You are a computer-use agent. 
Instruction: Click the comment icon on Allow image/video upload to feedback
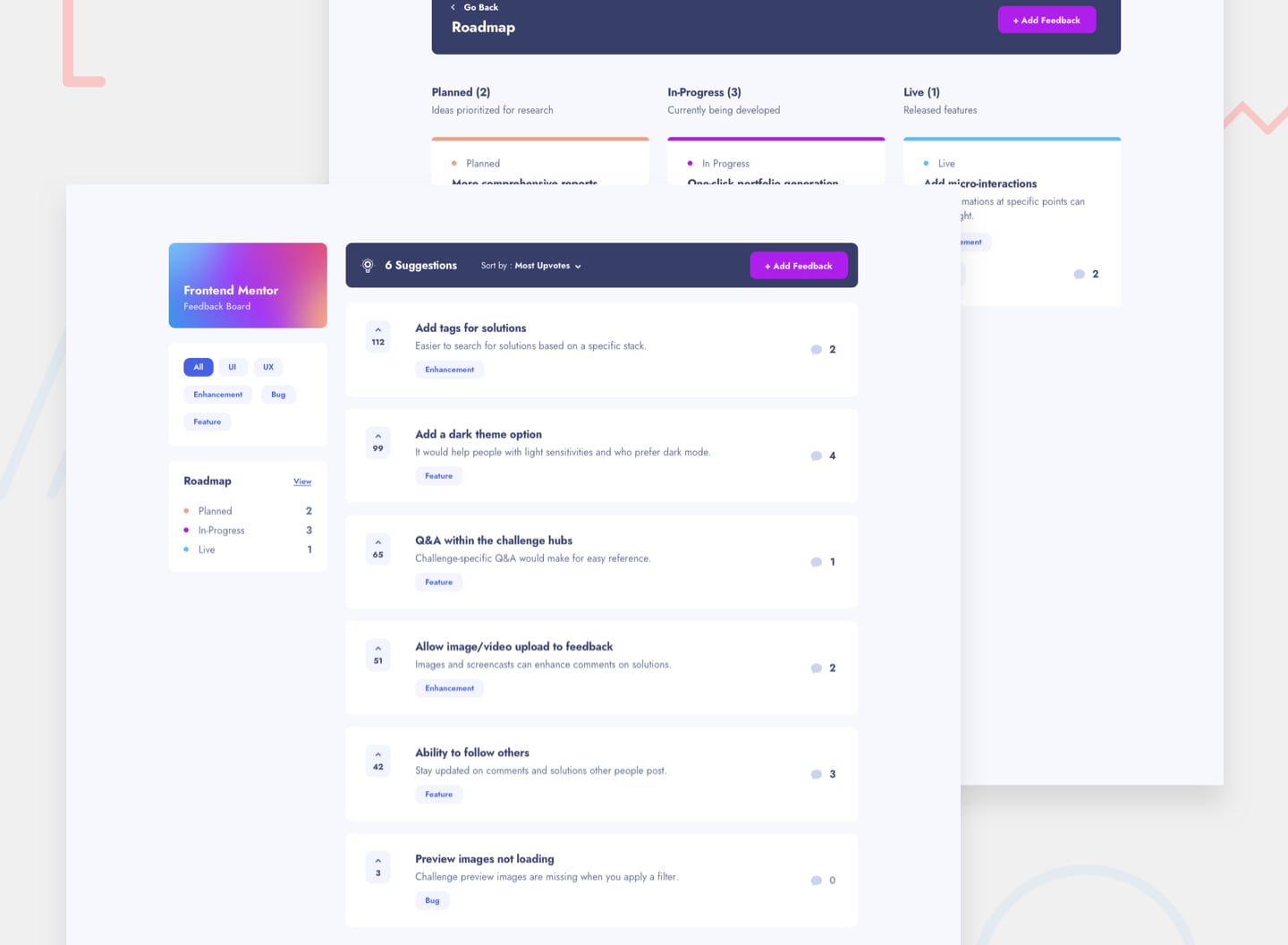(x=816, y=668)
